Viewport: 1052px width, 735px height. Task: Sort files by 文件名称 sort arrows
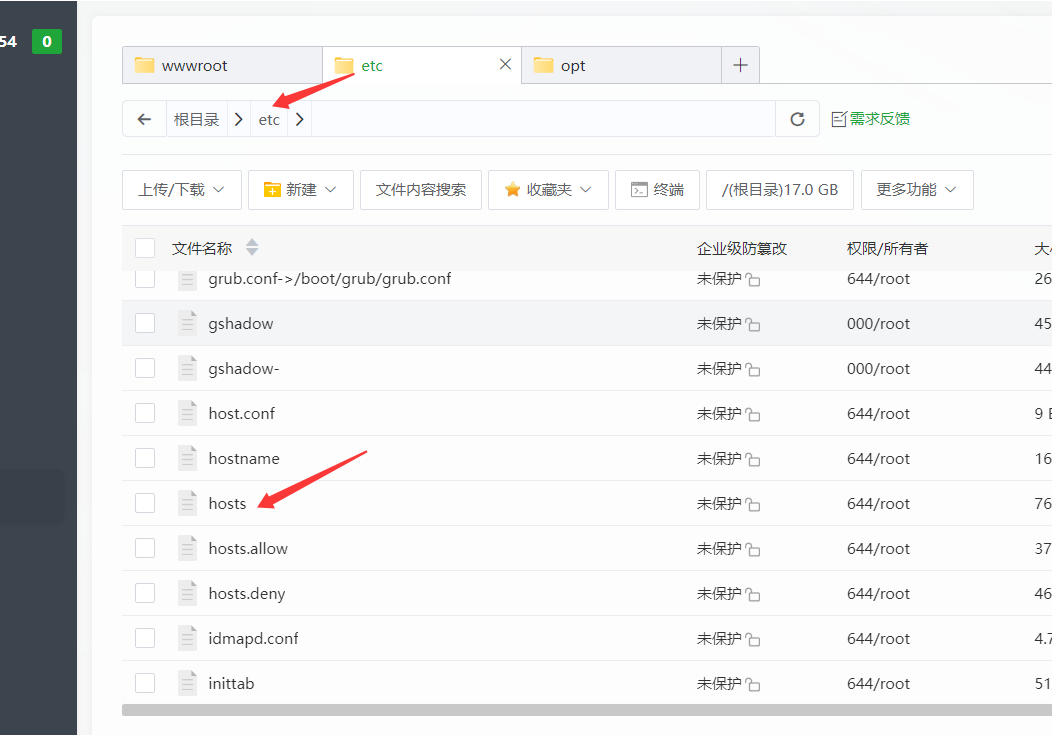pyautogui.click(x=252, y=247)
